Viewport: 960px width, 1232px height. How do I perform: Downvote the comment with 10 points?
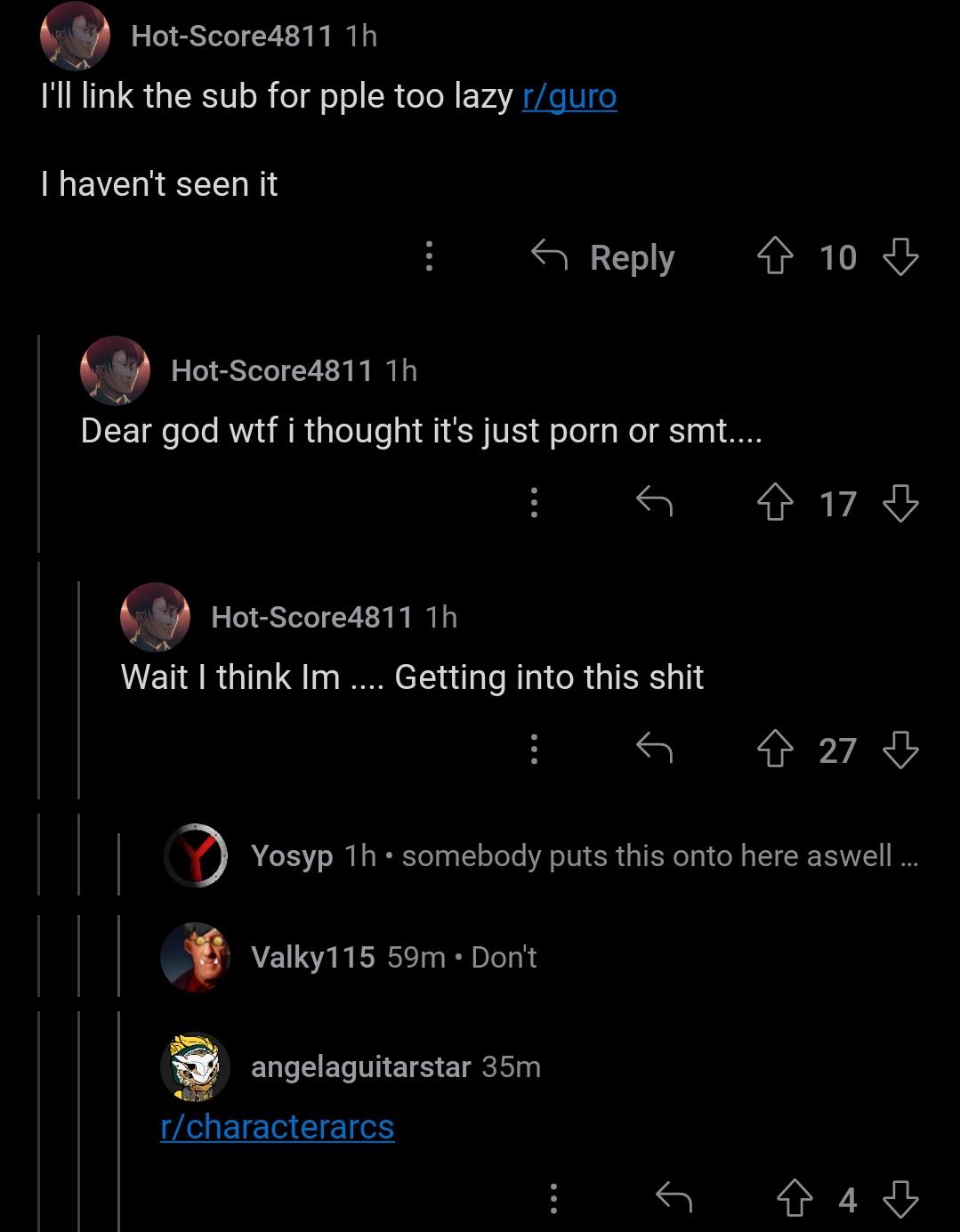tap(900, 257)
